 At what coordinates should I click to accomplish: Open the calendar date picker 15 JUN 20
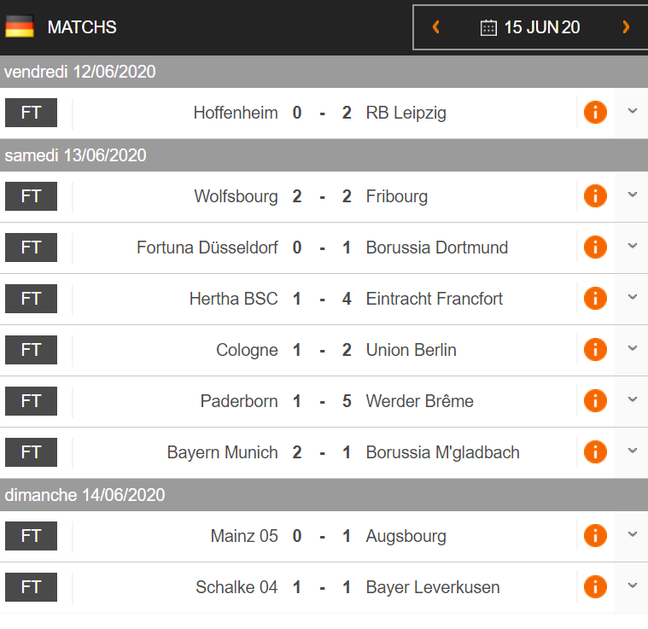(530, 28)
